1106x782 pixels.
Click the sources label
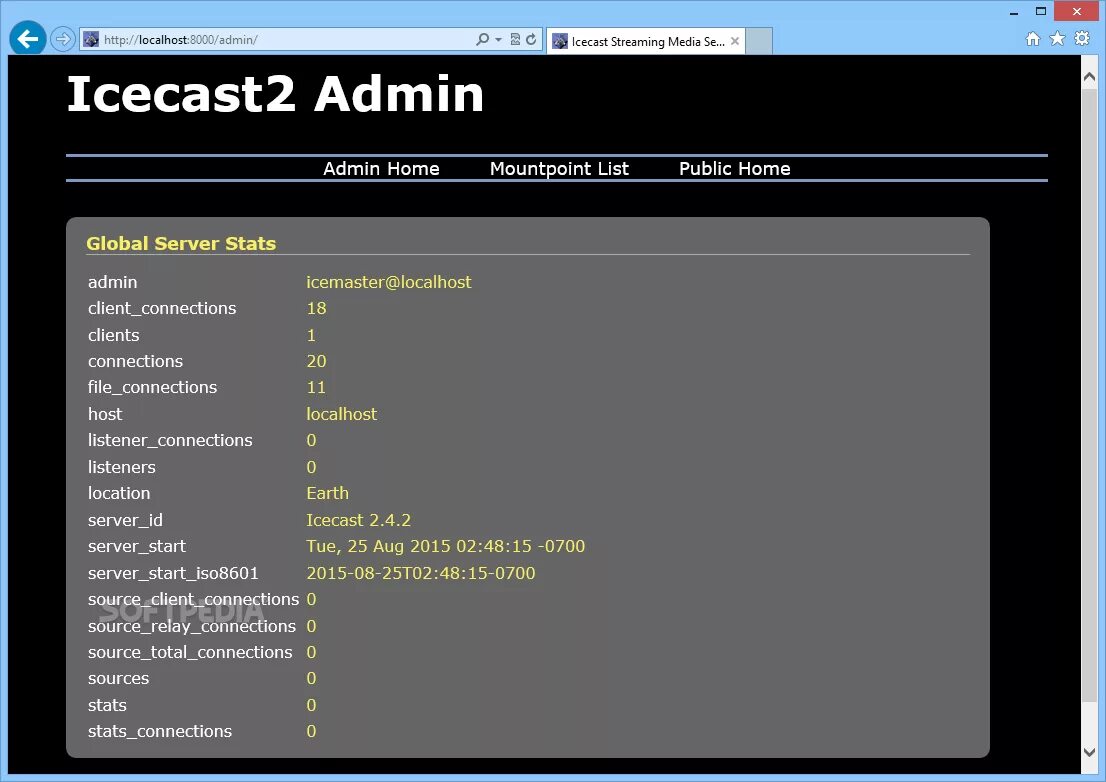point(118,678)
